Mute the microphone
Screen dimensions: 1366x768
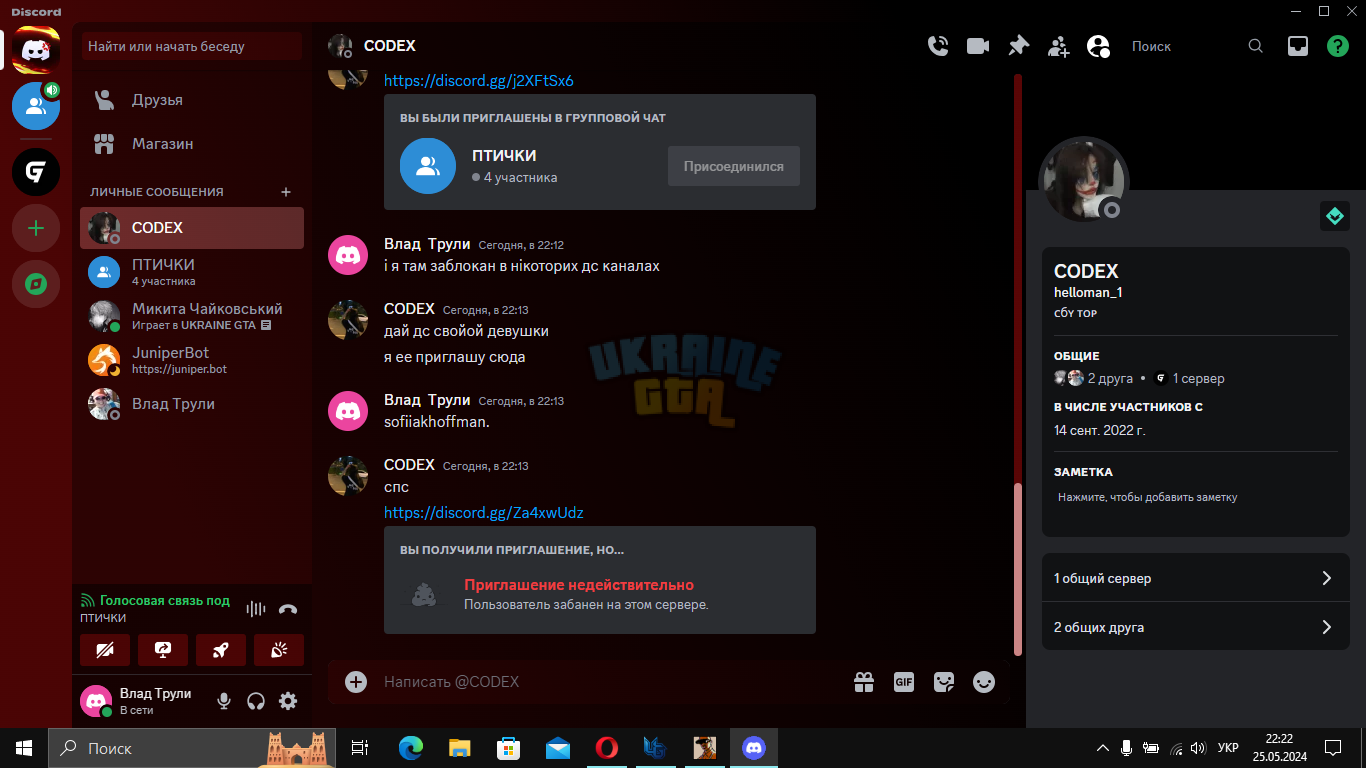224,702
